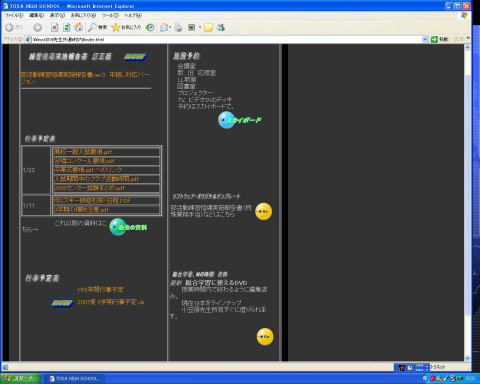Expand the Mail icon dropdown arrow
This screenshot has width=480, height=384.
170,28
